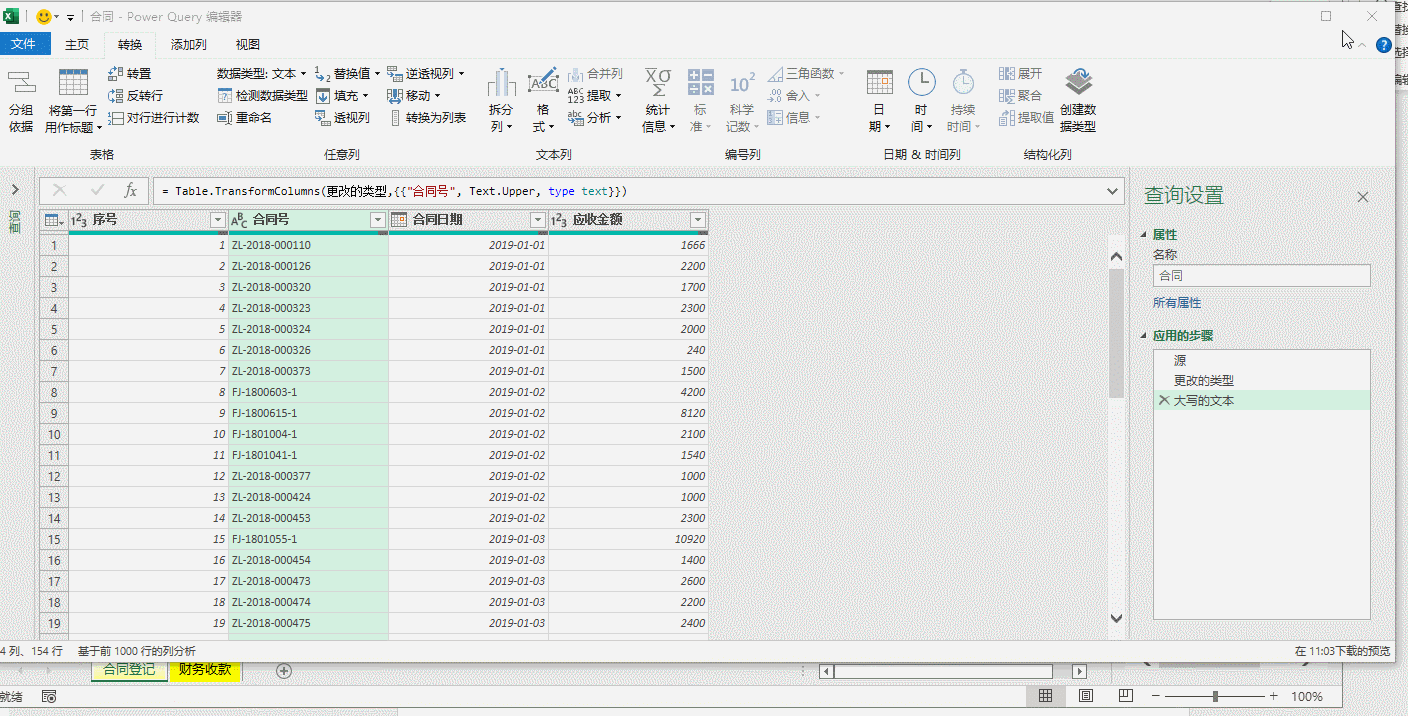
Task: Click the query name input field 合同
Action: 1261,275
